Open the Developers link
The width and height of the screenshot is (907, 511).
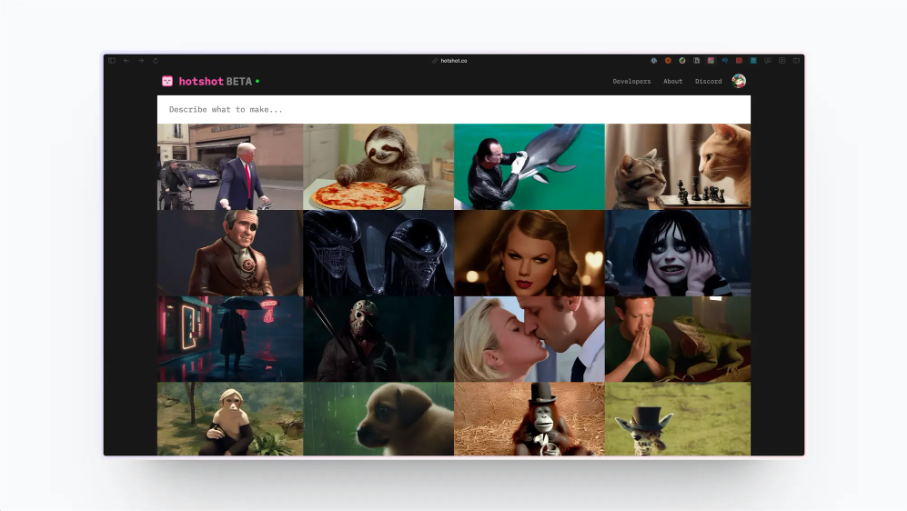click(632, 82)
